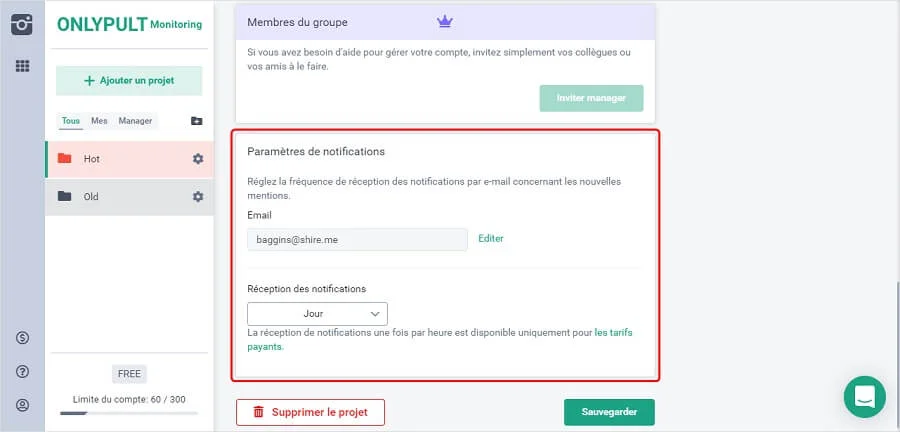Click the Supprimer le projet button
900x432 pixels.
(310, 412)
